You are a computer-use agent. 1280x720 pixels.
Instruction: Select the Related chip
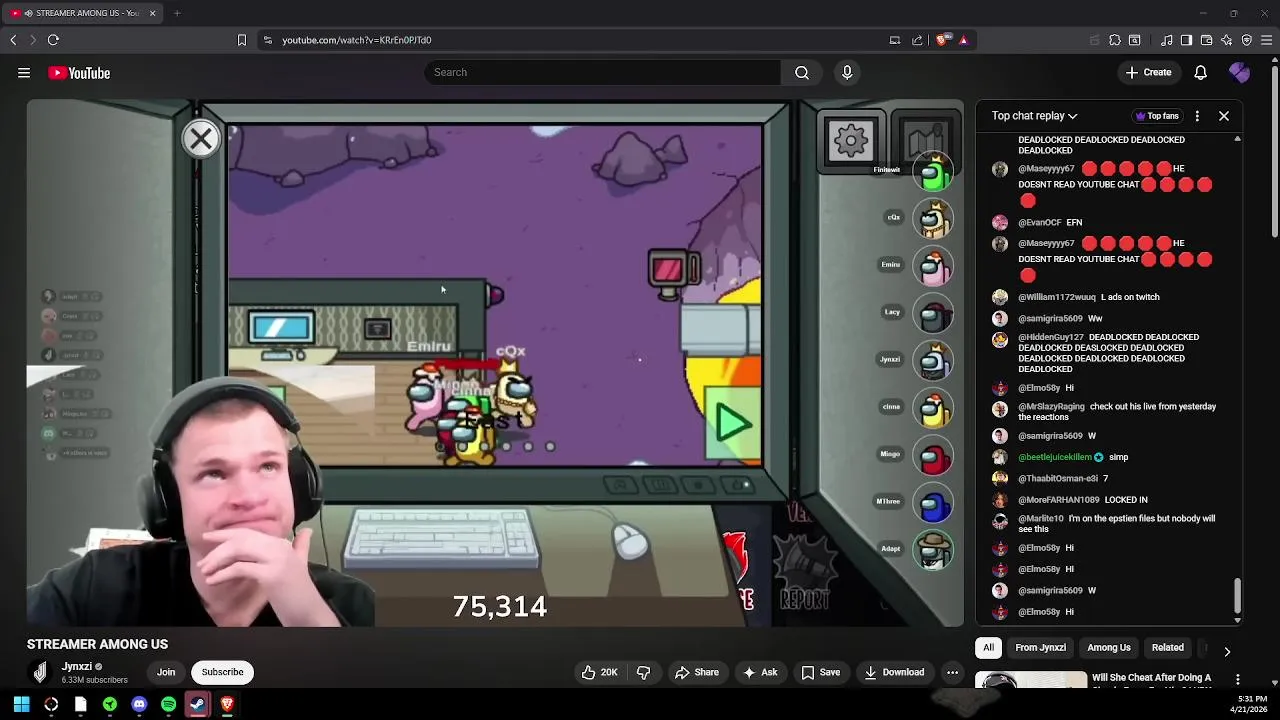pos(1167,648)
